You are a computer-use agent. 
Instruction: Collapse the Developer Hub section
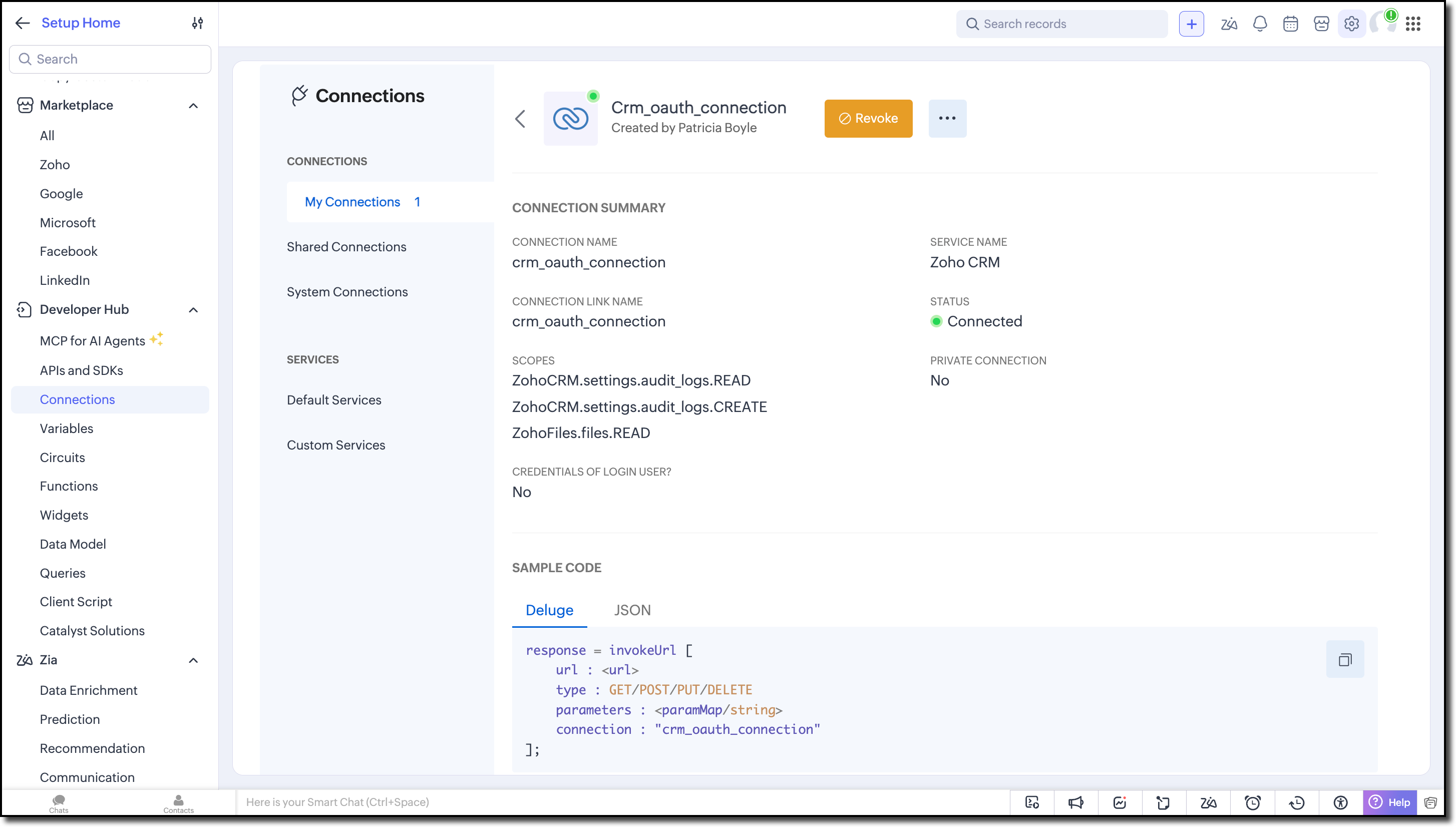[193, 310]
